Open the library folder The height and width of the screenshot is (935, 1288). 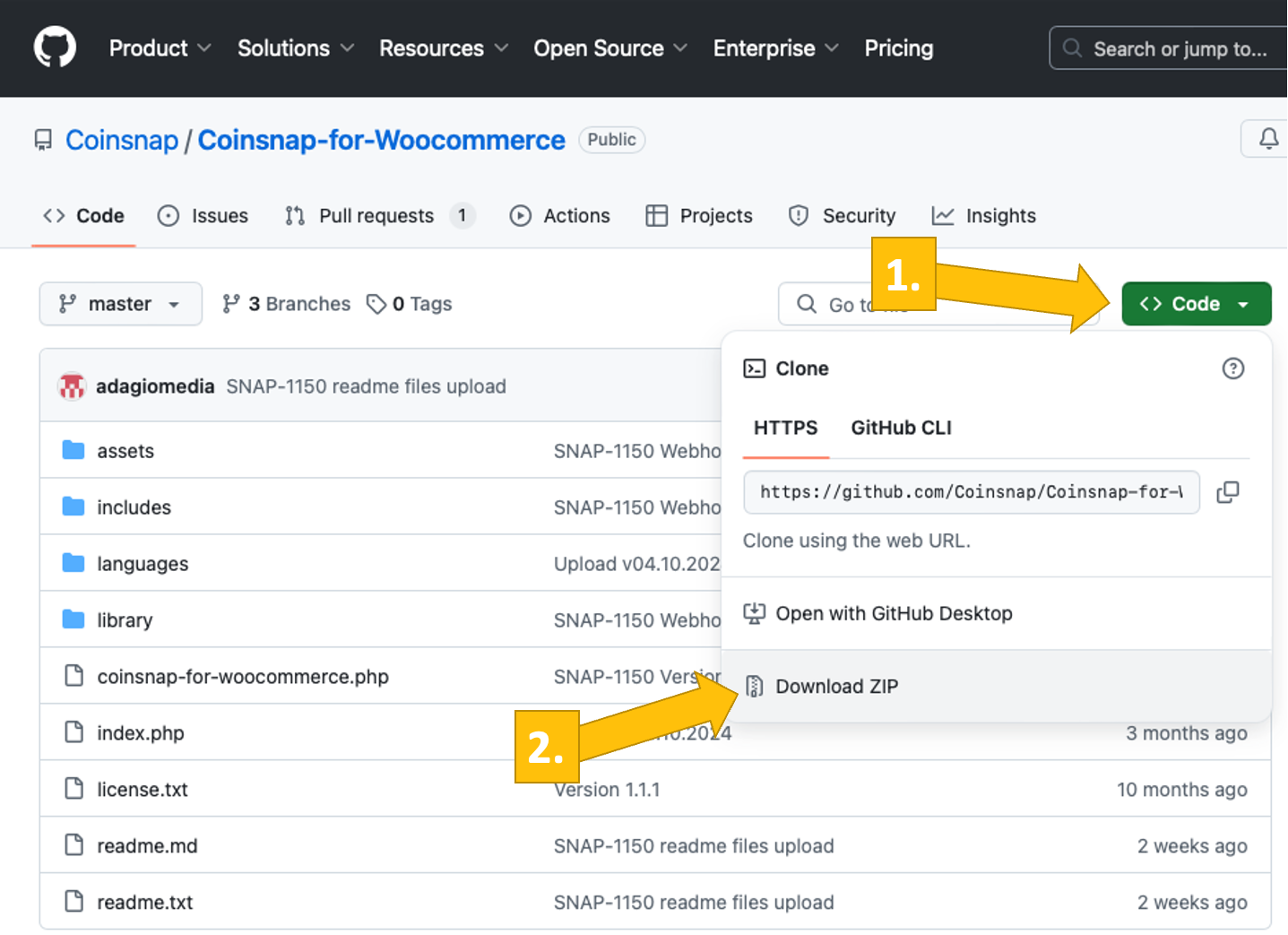click(x=125, y=620)
